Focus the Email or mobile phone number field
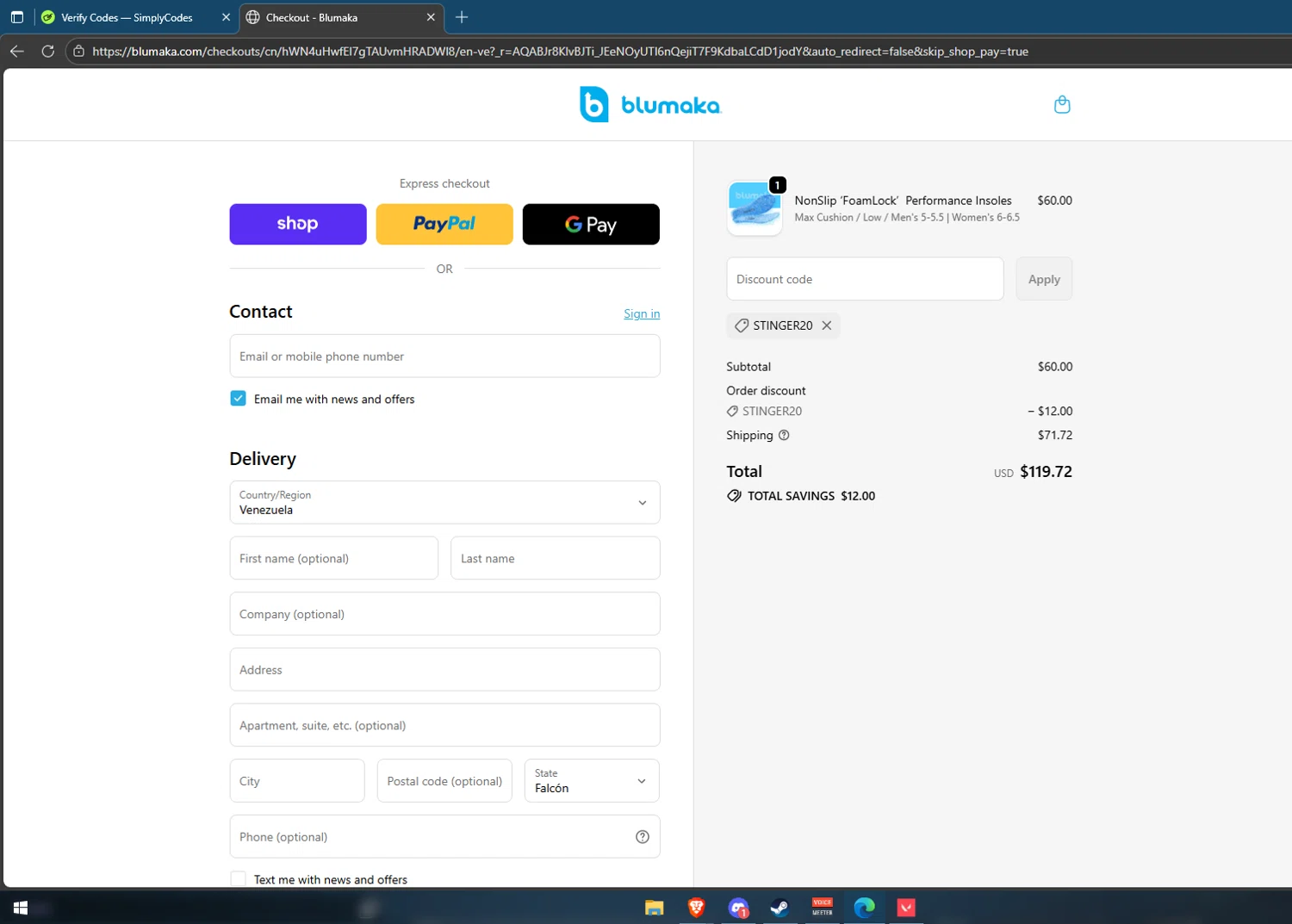1292x924 pixels. coord(444,357)
